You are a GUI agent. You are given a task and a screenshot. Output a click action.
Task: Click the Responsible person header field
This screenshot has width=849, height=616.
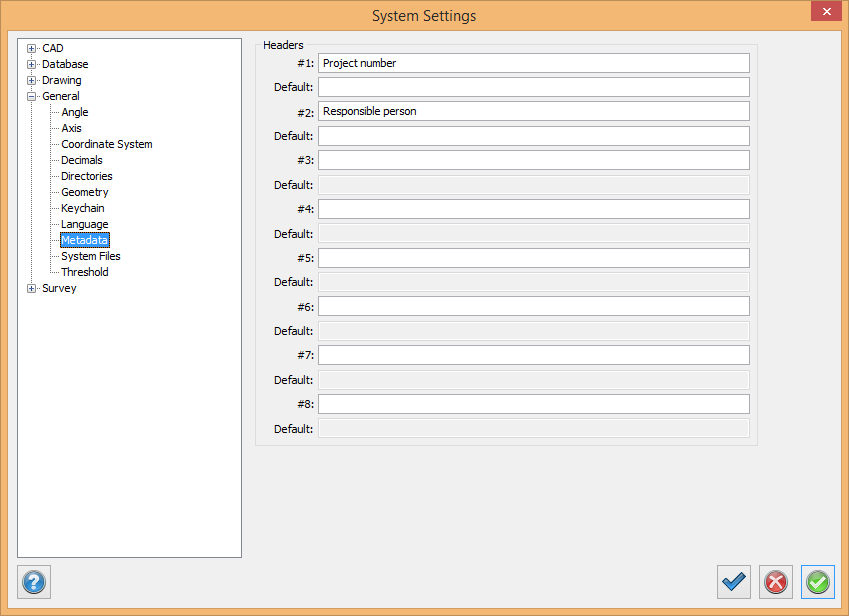pos(533,111)
